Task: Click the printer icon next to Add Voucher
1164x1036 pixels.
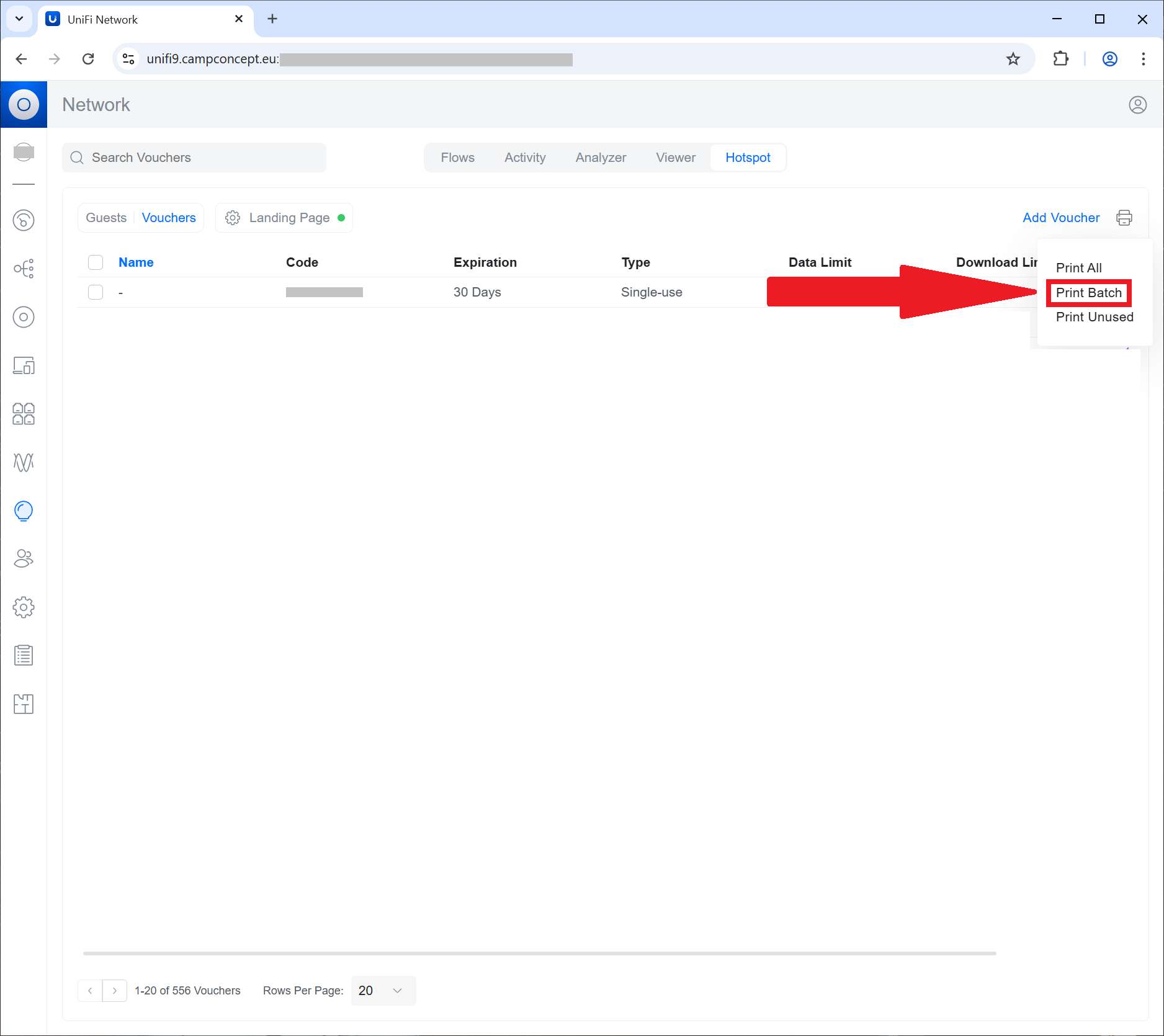Action: pyautogui.click(x=1124, y=218)
